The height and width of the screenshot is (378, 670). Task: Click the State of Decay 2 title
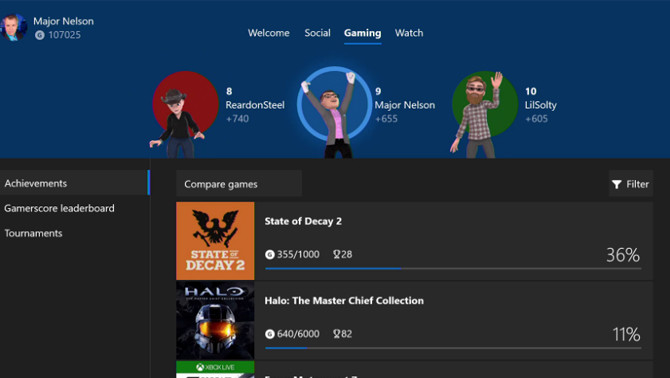(x=303, y=221)
